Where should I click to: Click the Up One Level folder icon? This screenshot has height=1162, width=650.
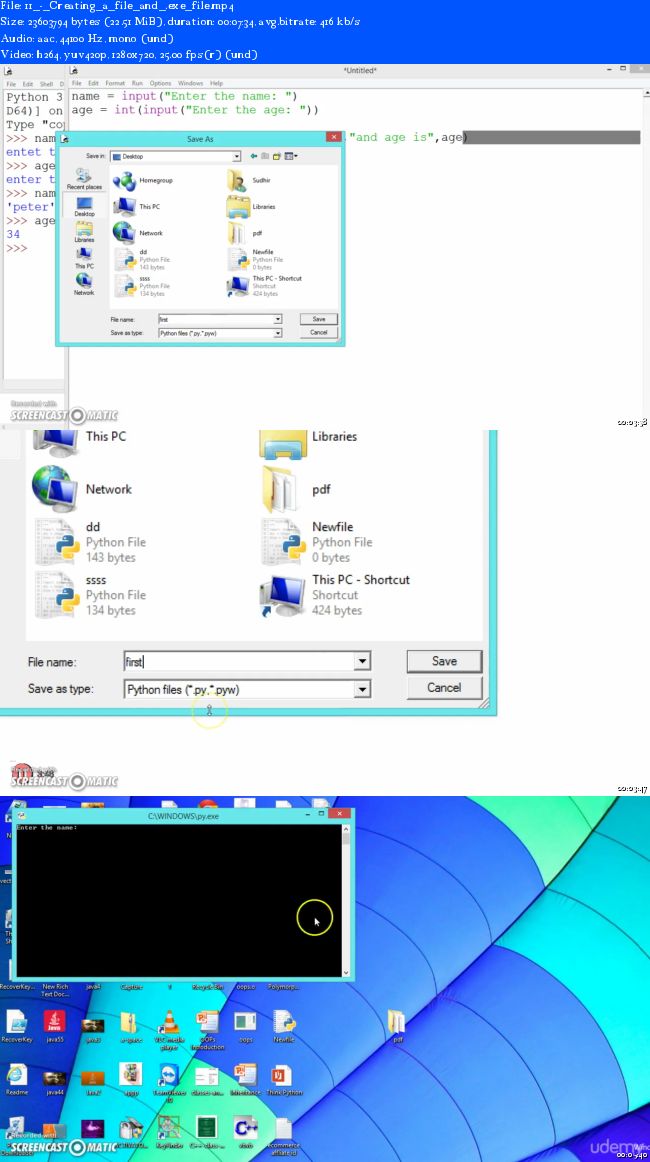coord(265,156)
